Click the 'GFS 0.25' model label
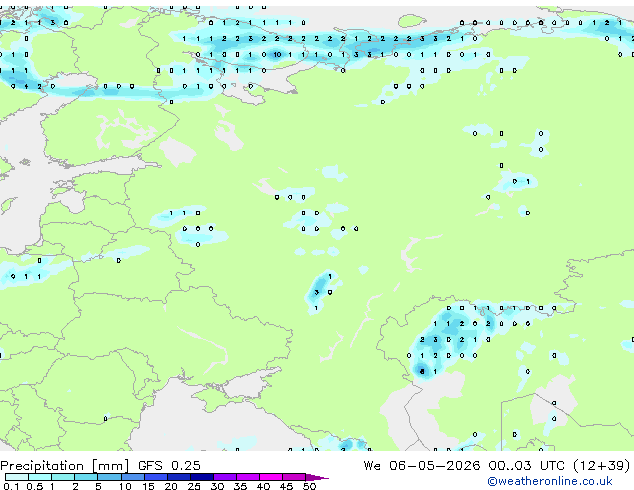 [x=169, y=465]
